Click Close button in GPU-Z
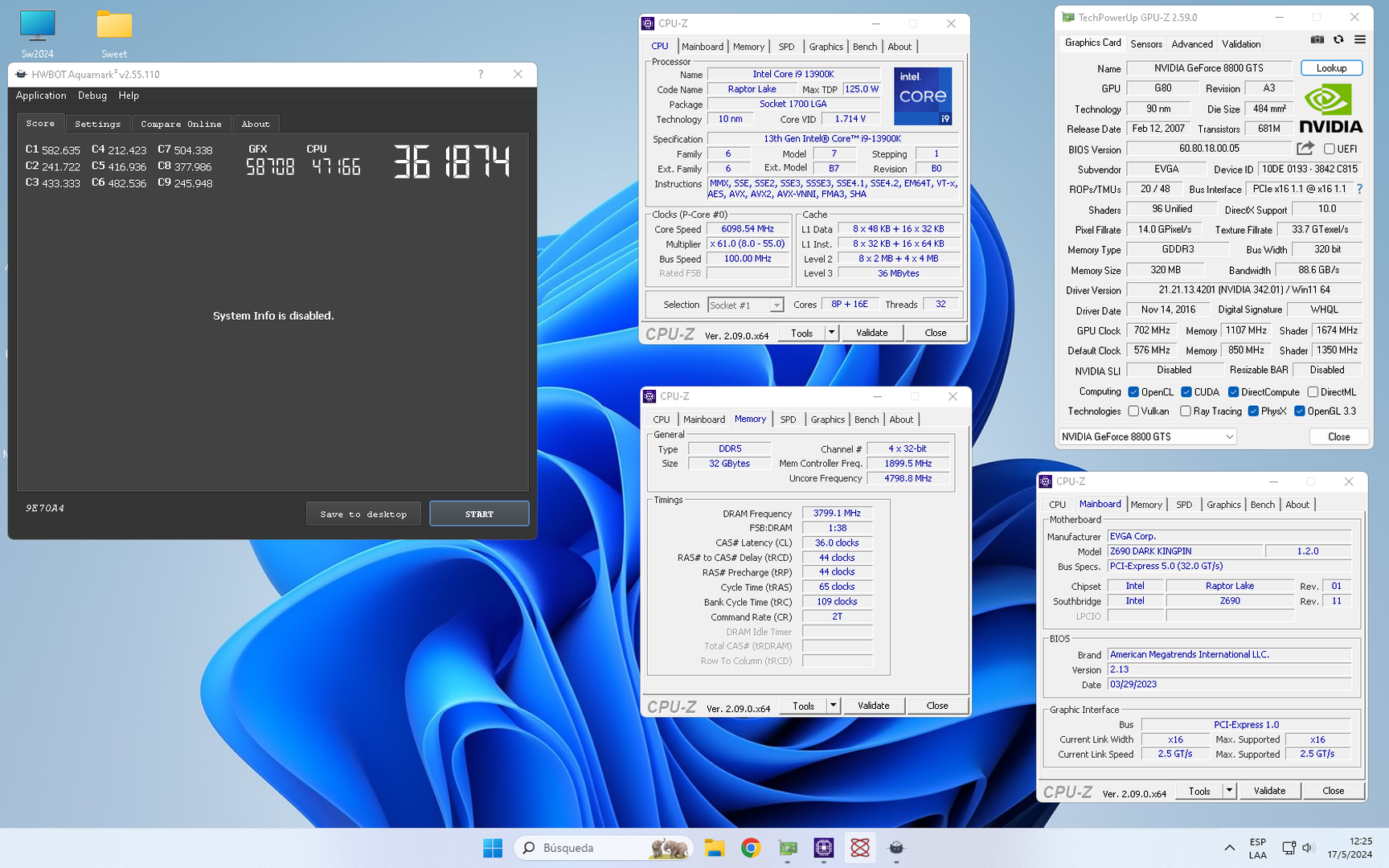 [x=1338, y=436]
